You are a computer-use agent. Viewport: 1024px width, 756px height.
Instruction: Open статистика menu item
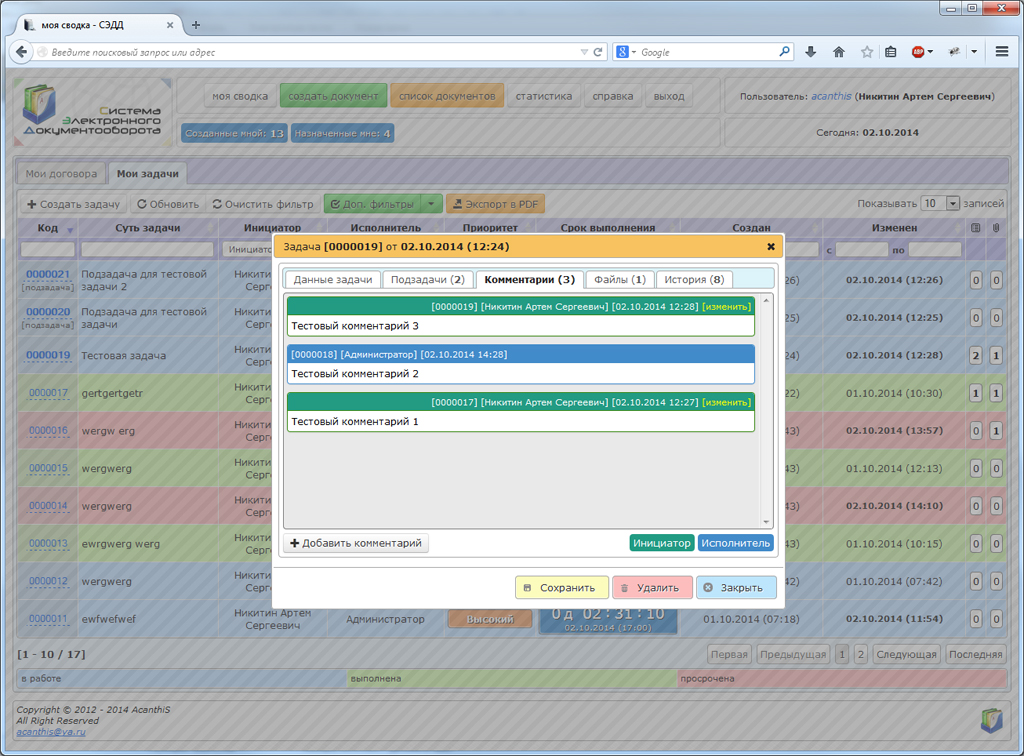[543, 96]
